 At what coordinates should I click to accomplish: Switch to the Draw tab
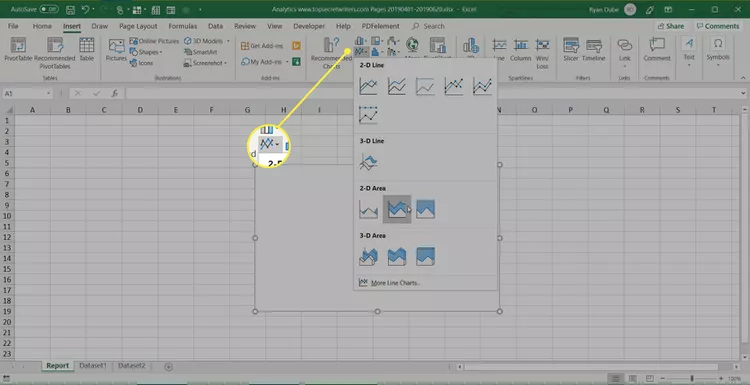99,26
